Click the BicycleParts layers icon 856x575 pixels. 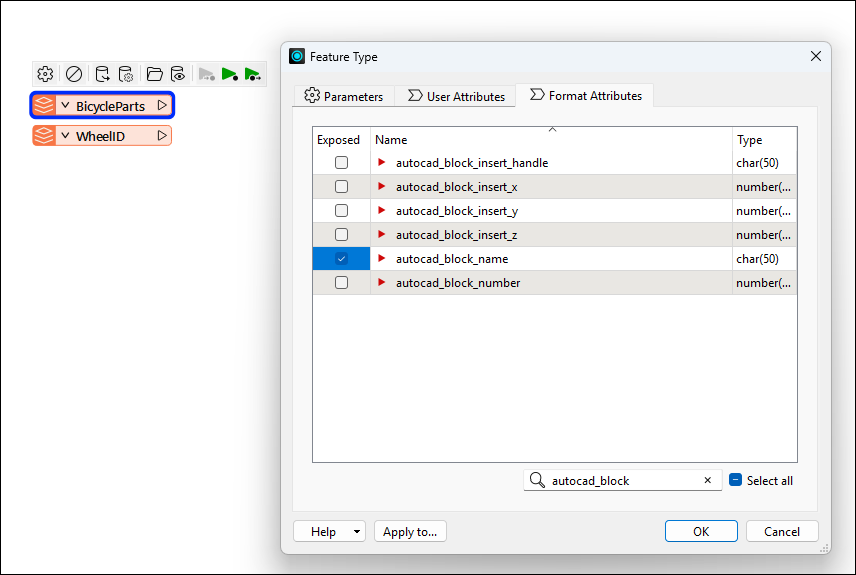(44, 105)
